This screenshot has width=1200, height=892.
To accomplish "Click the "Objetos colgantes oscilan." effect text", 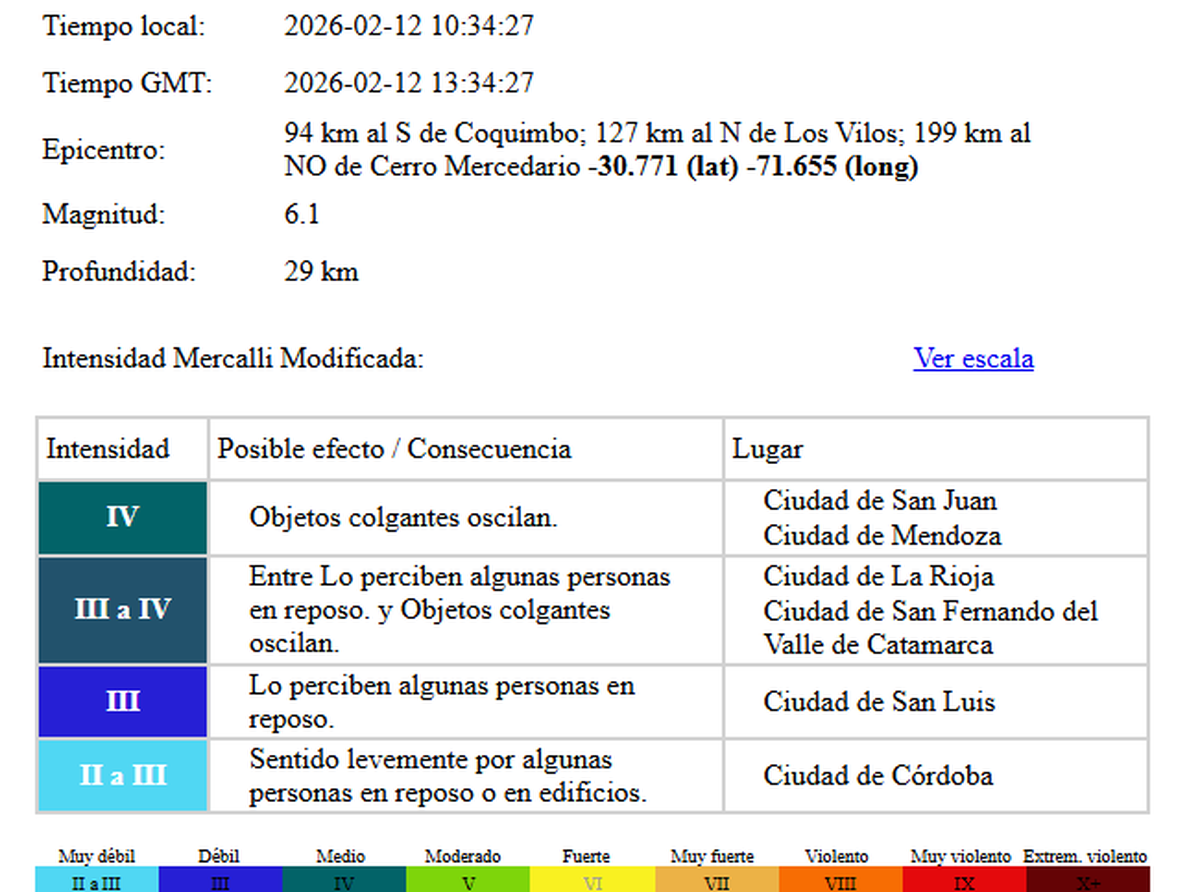I will tap(403, 518).
